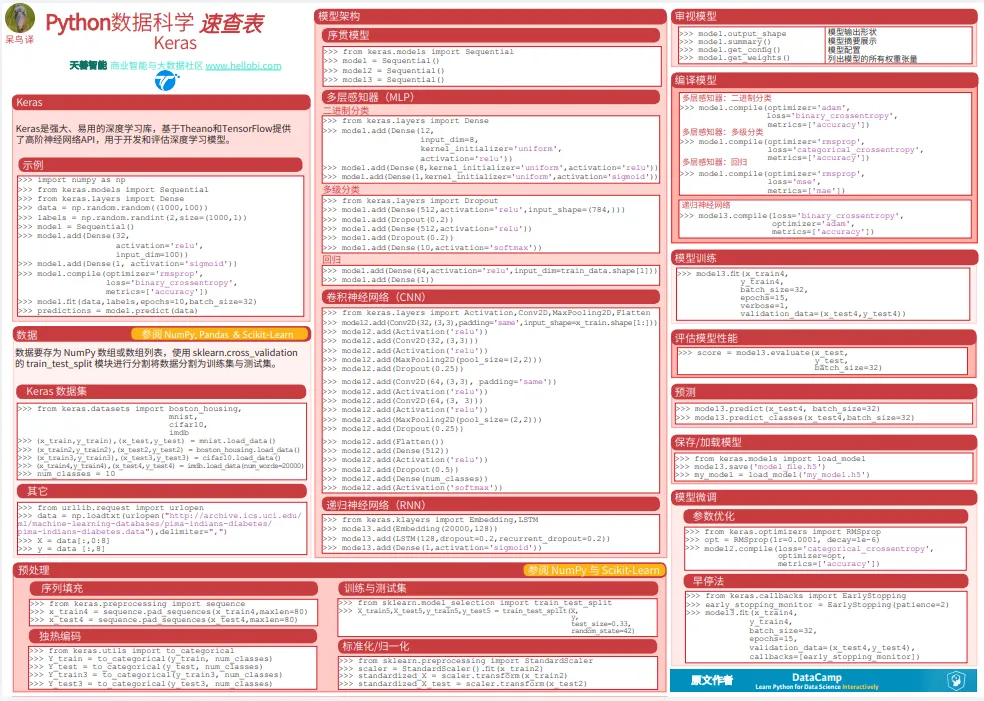Click the blue round logo under hellobi link

[x=167, y=81]
